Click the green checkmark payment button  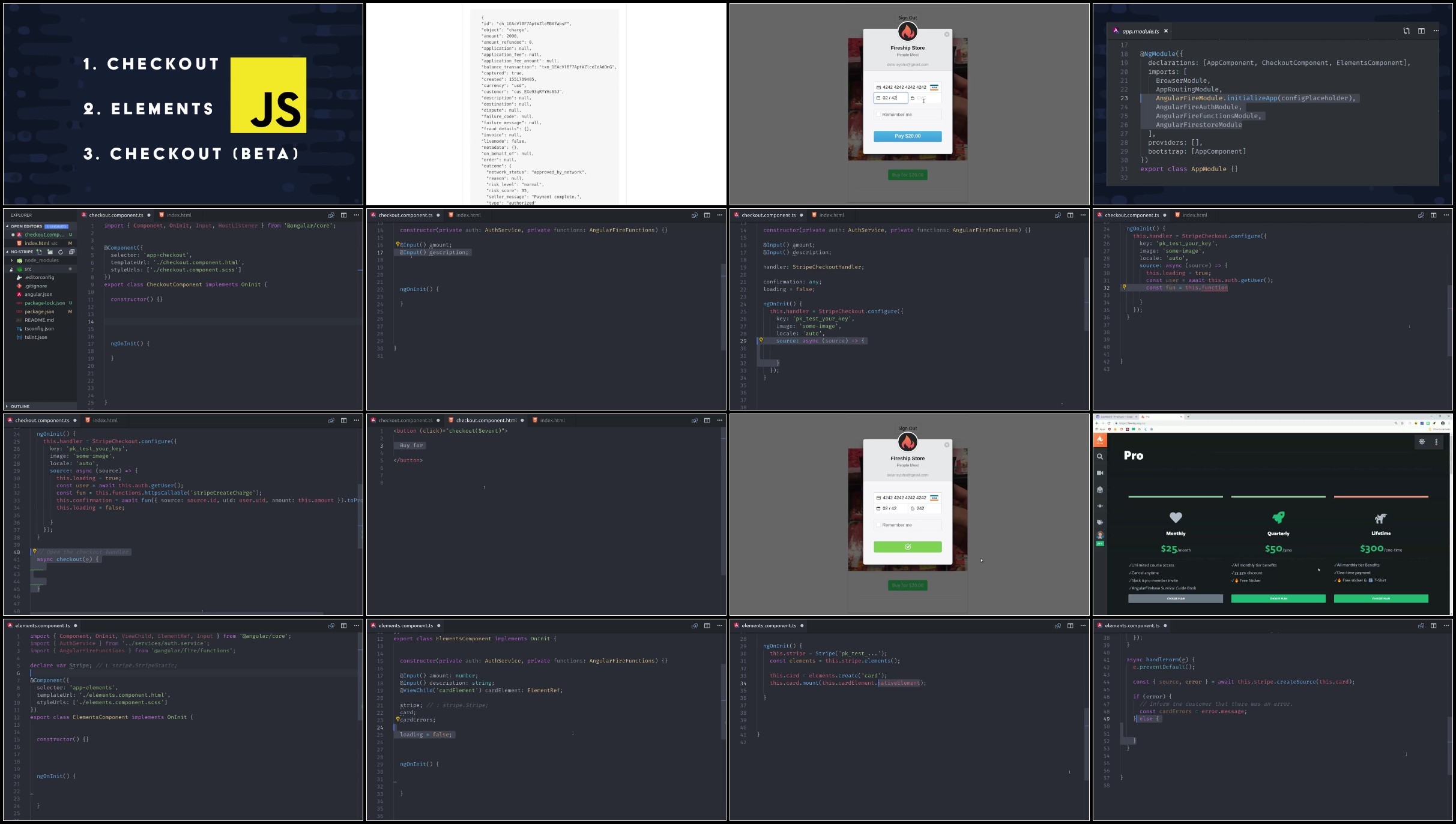[907, 547]
